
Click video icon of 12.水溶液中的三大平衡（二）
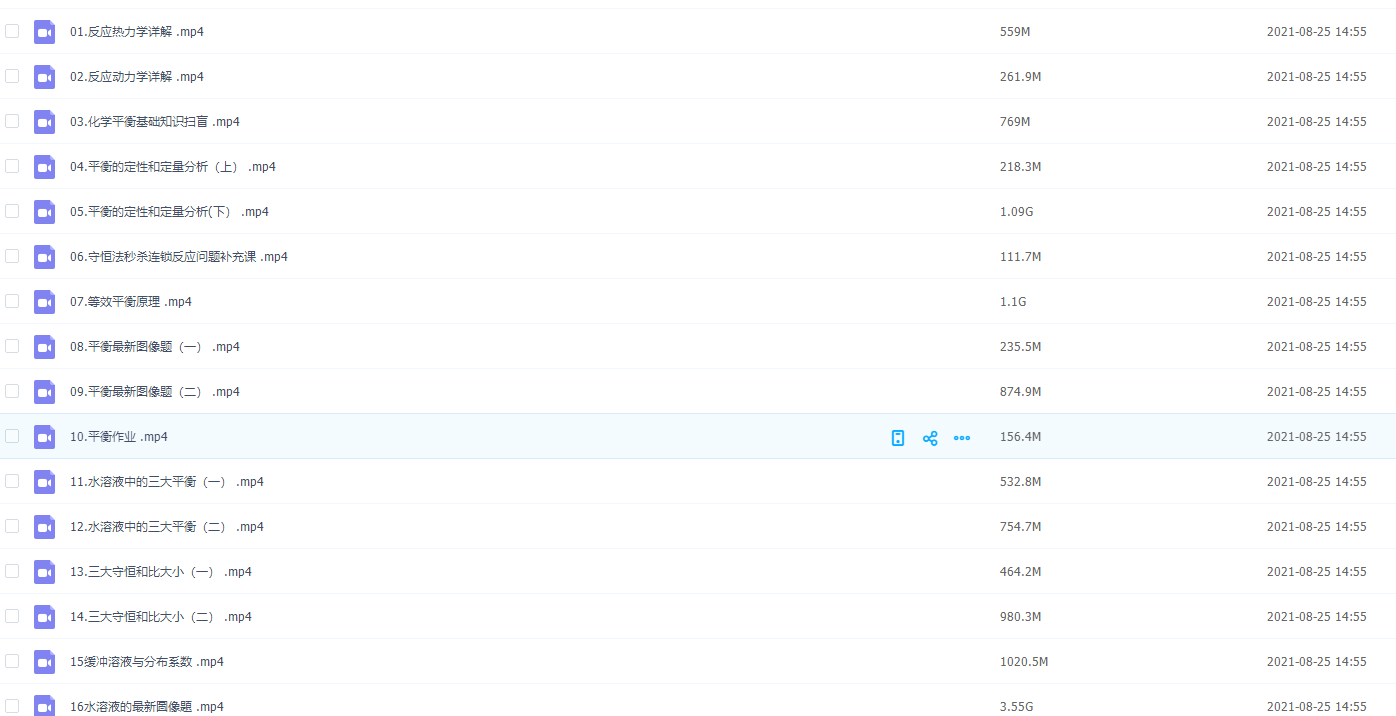(44, 527)
